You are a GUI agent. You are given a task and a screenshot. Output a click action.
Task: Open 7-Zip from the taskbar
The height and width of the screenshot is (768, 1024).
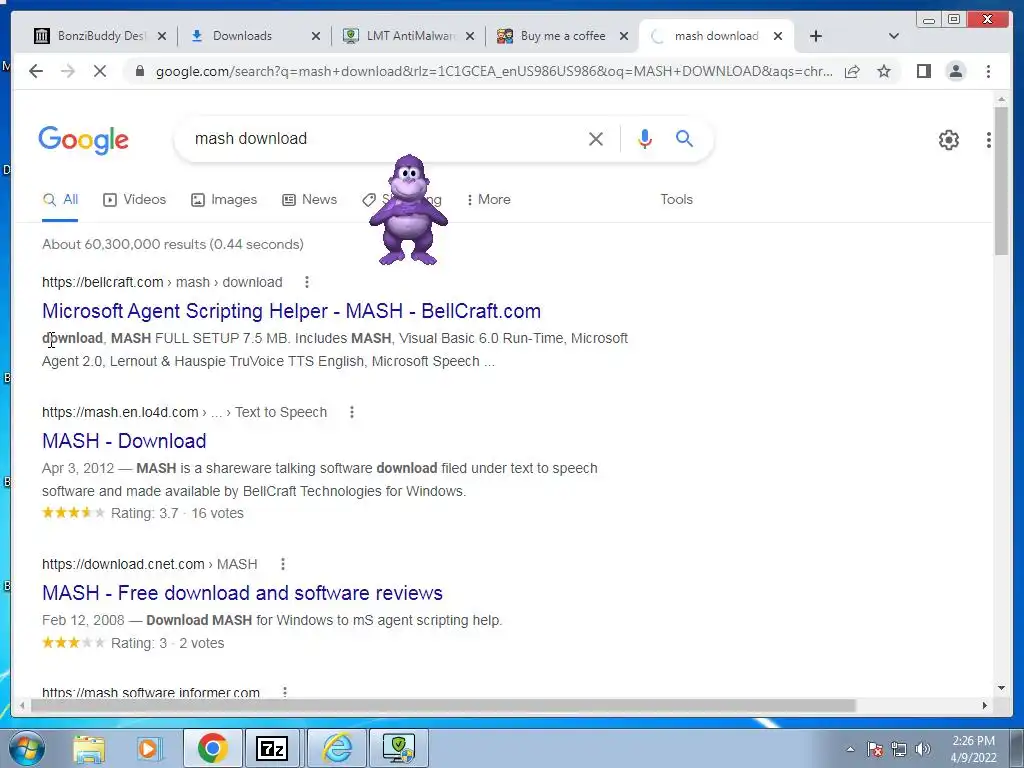click(x=272, y=748)
